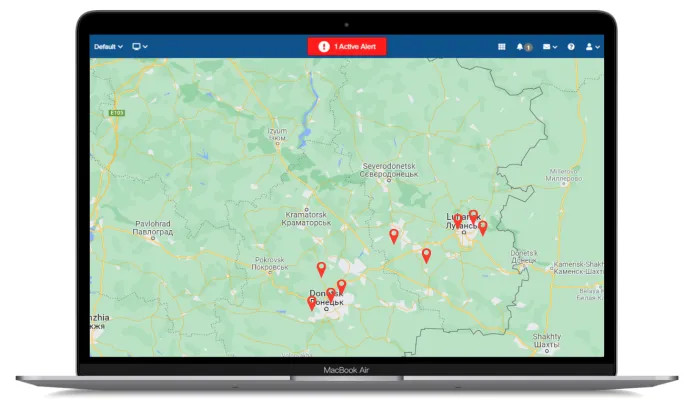Click the Izyum city label
Viewport: 694px width, 411px height.
(278, 134)
